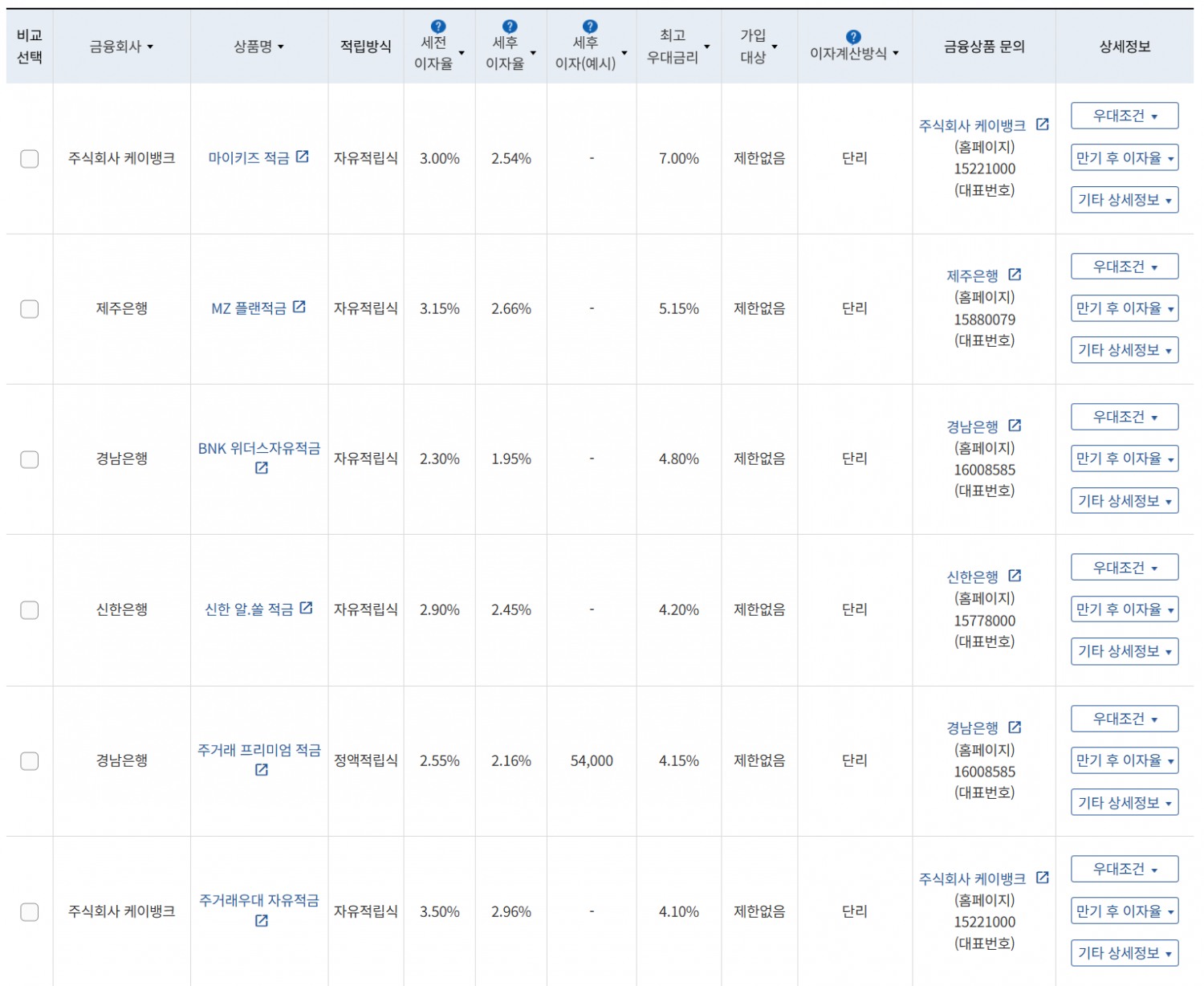This screenshot has width=1204, height=986.
Task: Tick the compare checkbox for 신한 알.쏠 적금
Action: pos(30,610)
